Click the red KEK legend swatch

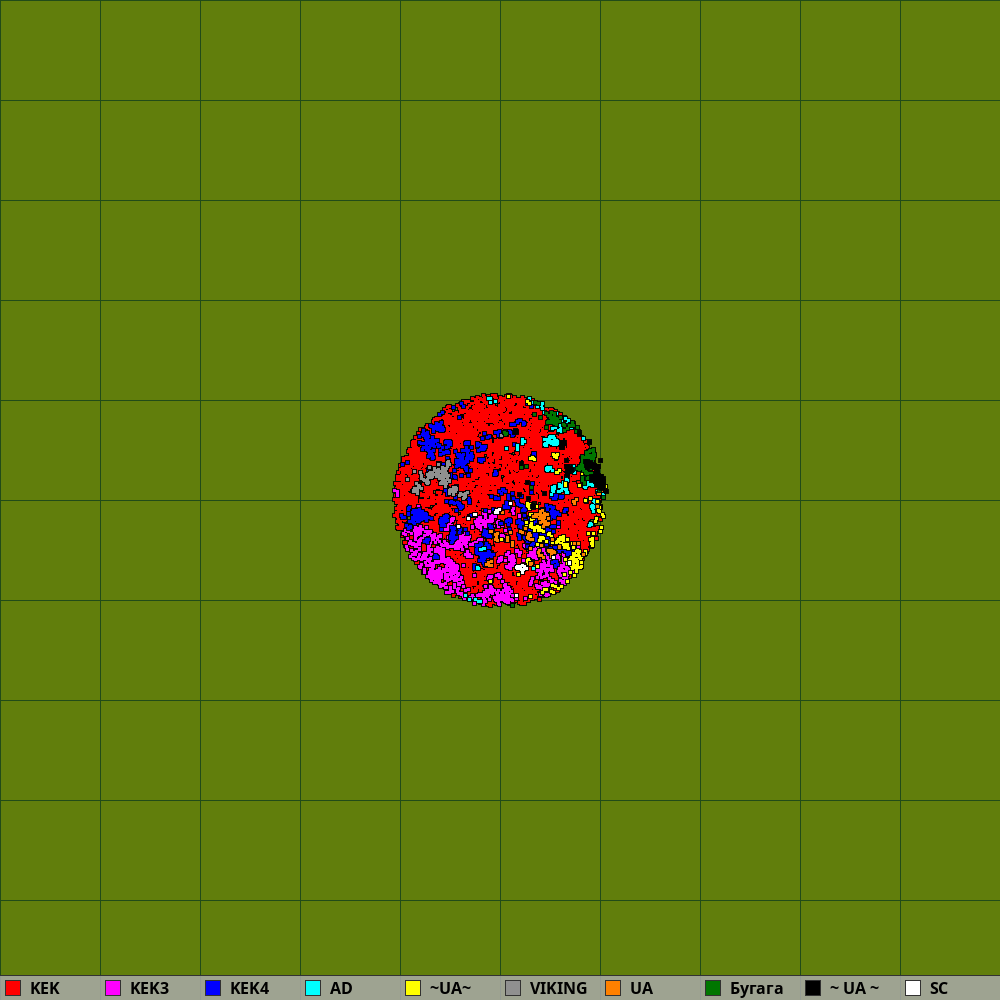(13, 988)
